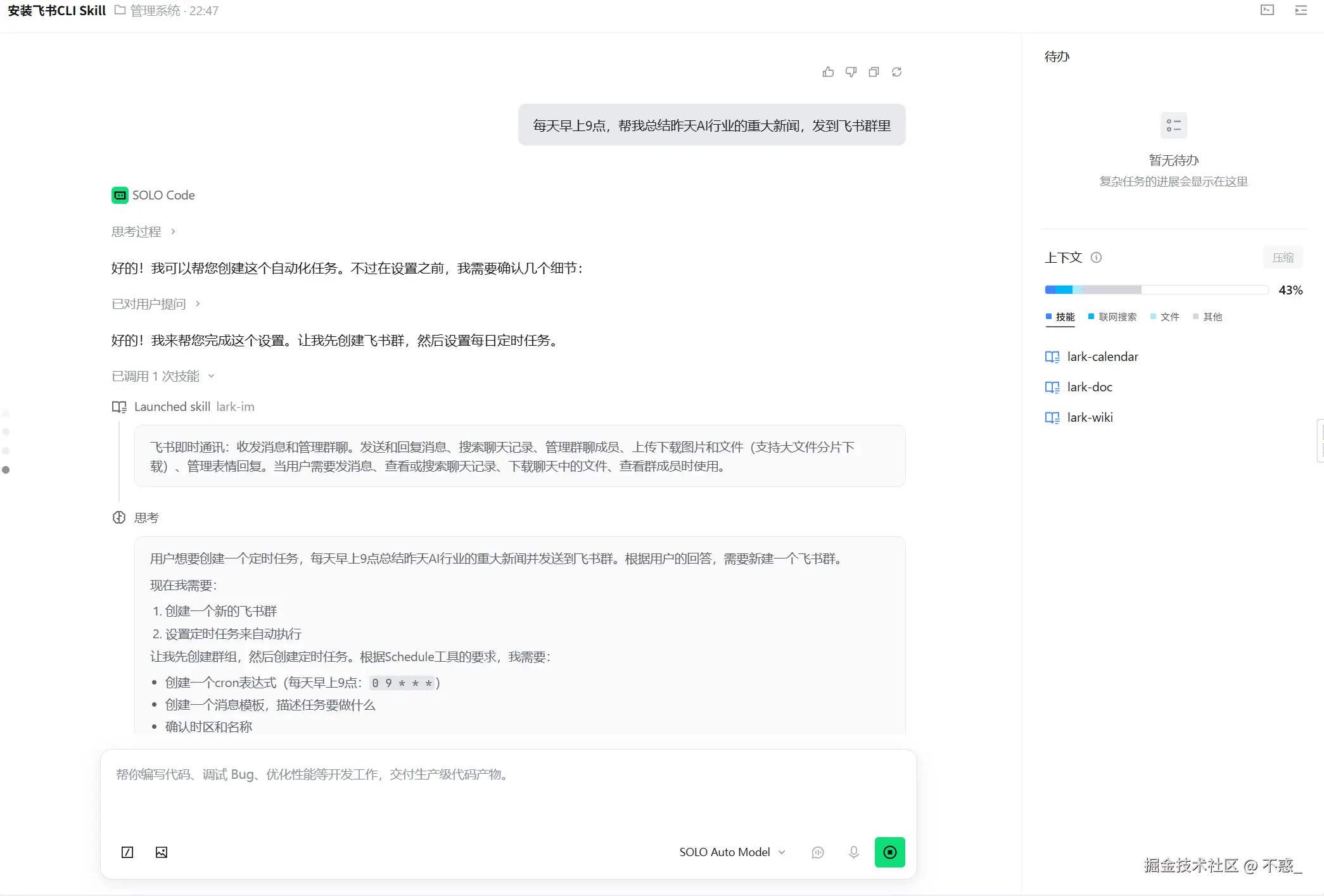The width and height of the screenshot is (1324, 896).
Task: Click the empty to-do list icon
Action: [1174, 125]
